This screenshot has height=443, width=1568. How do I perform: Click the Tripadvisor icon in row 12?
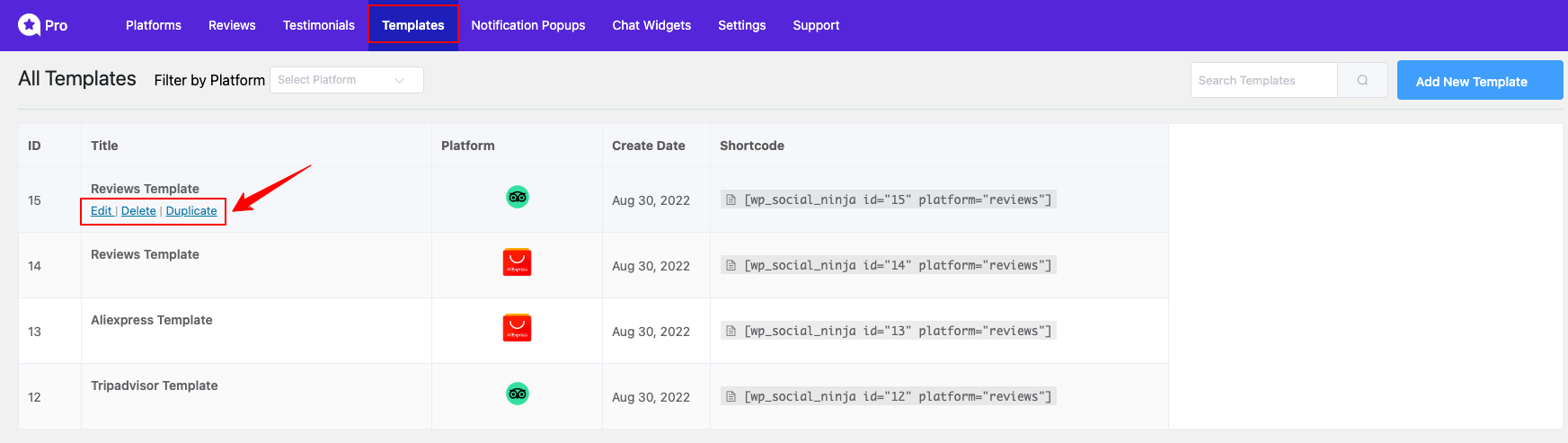[x=517, y=394]
